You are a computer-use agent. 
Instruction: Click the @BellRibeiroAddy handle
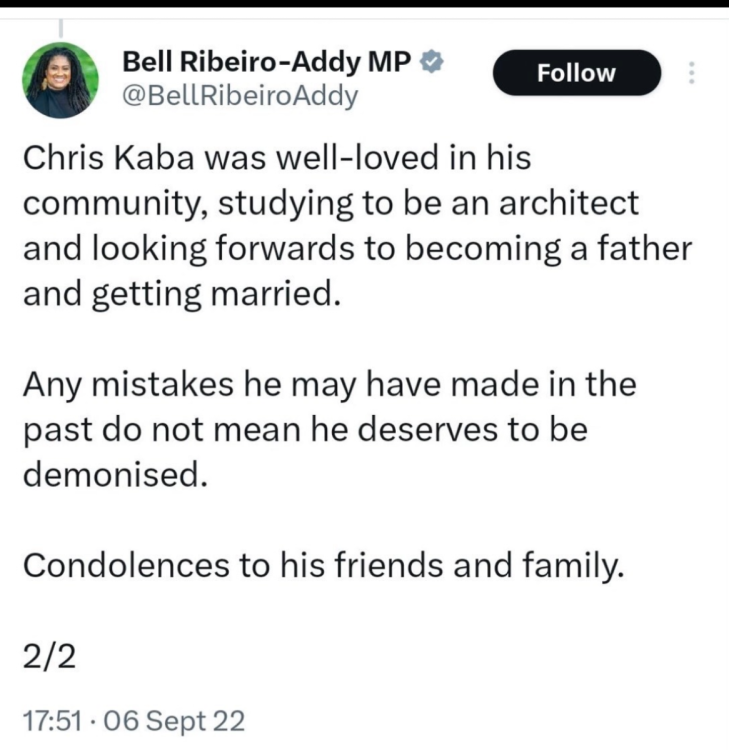[239, 96]
